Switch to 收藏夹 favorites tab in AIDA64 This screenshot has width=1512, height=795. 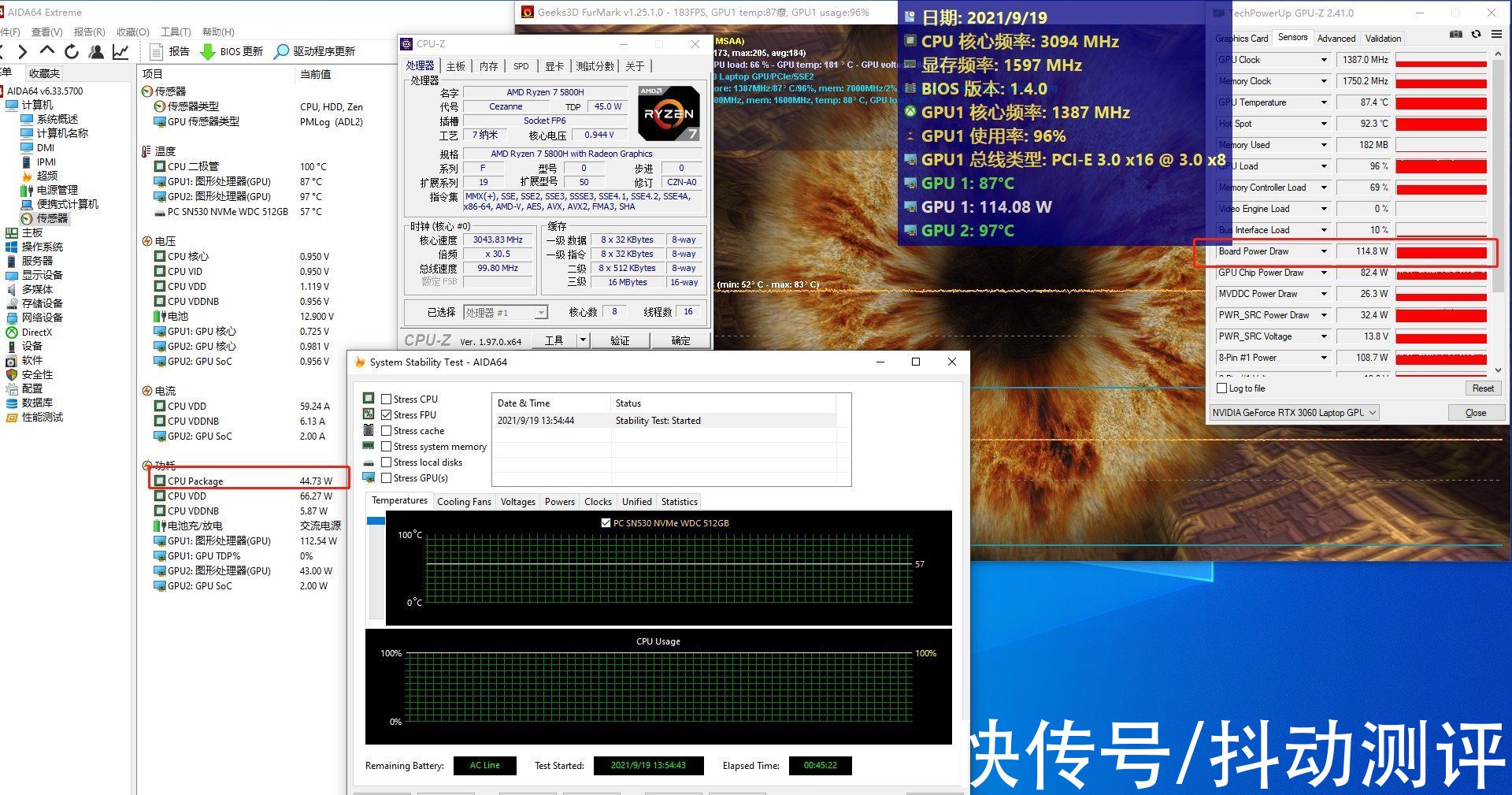click(x=44, y=73)
